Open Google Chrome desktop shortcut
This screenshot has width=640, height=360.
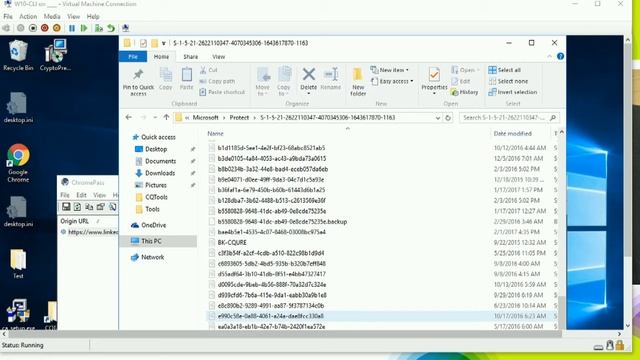point(18,163)
